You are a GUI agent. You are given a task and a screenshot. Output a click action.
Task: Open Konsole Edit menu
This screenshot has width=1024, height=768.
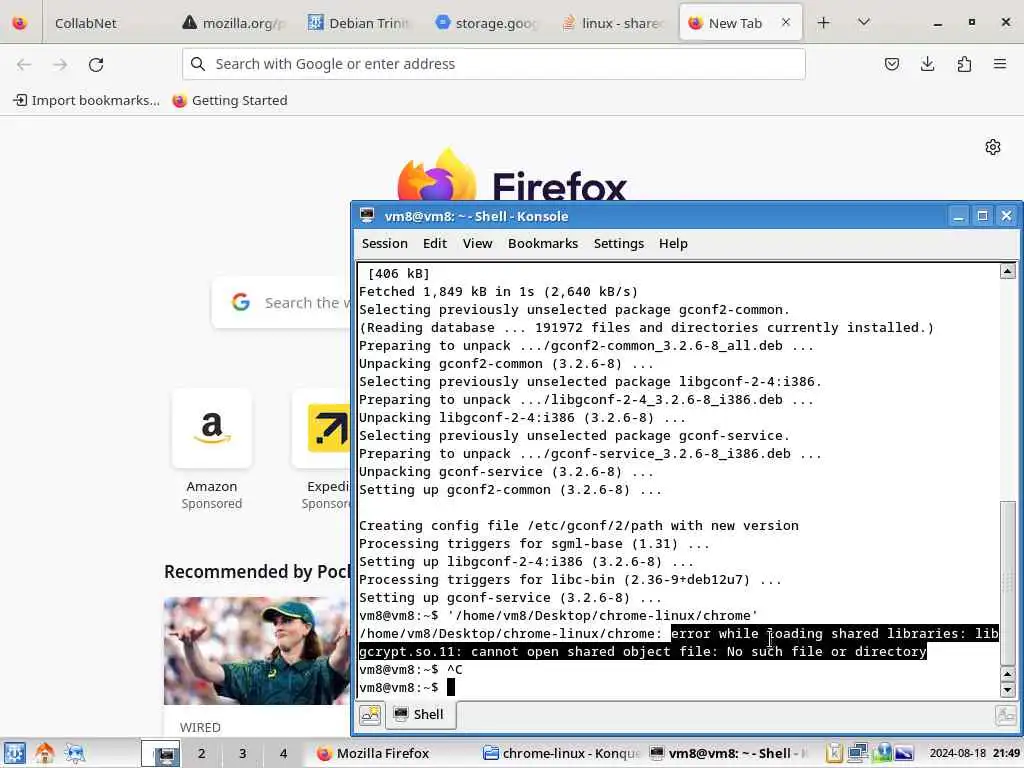[435, 244]
